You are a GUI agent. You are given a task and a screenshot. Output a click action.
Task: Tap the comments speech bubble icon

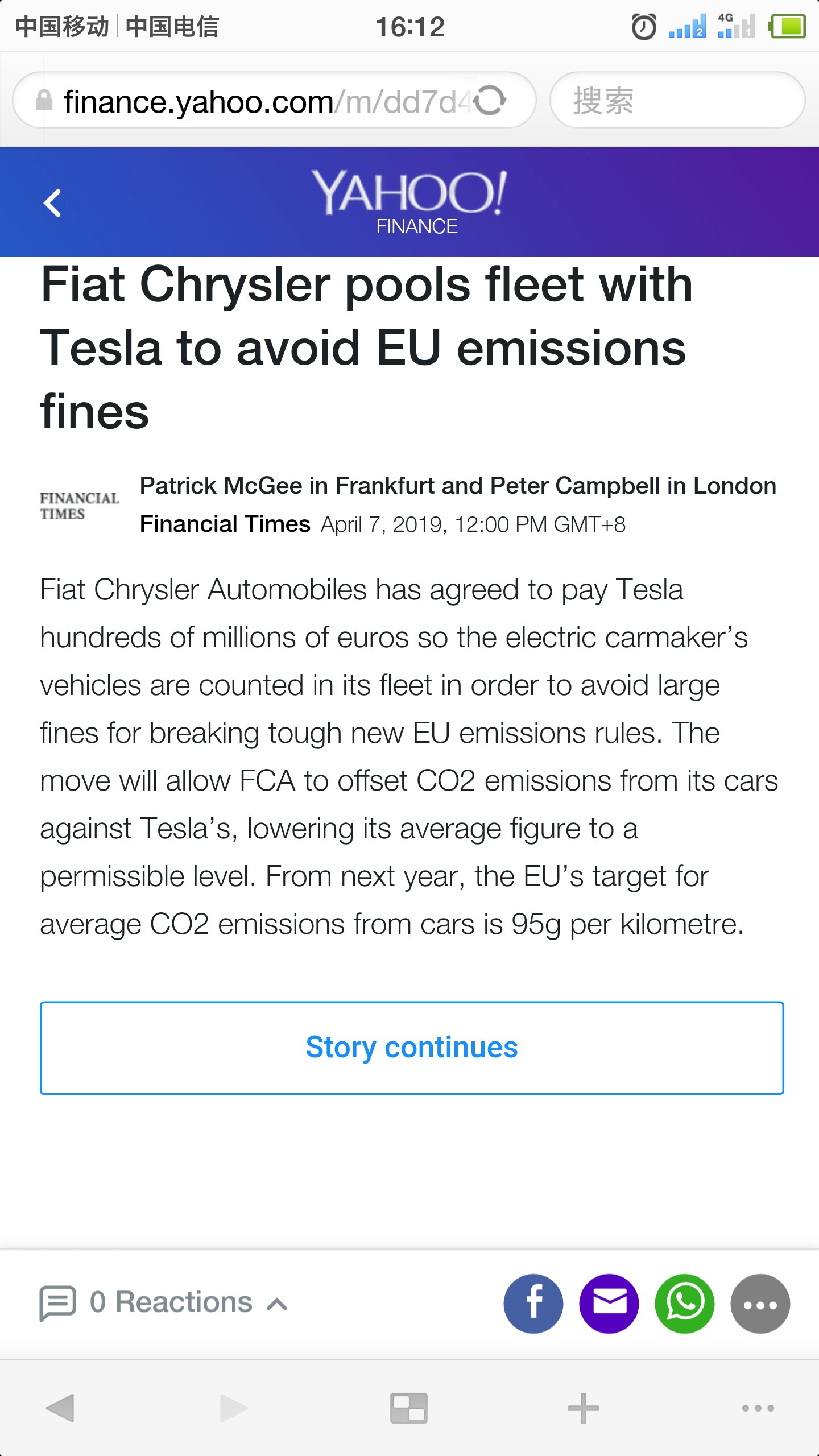57,1302
